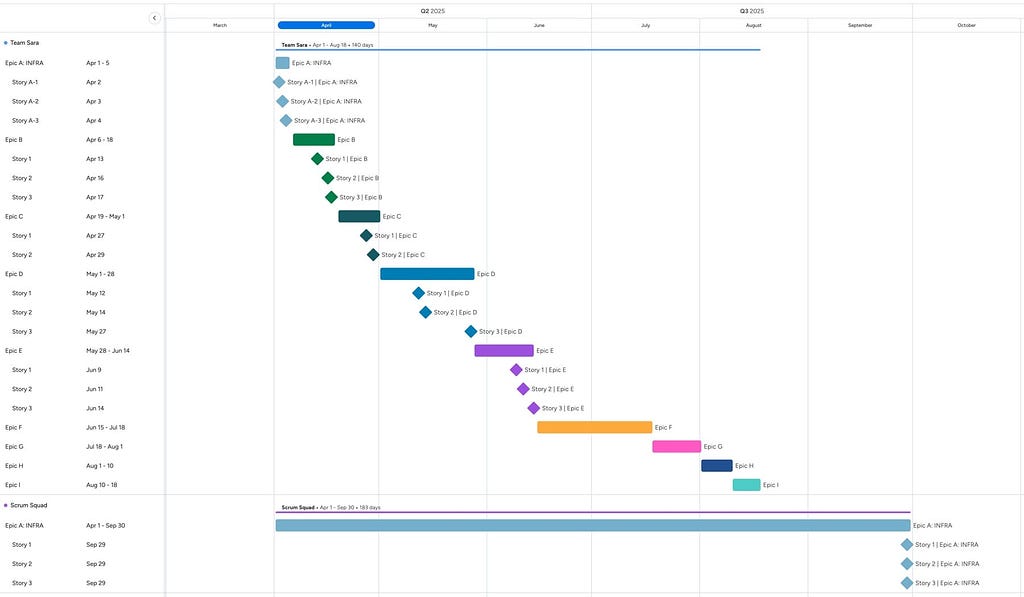Click the Story 1 | Epic C diamond
Viewport: 1024px width, 597px height.
coord(366,236)
